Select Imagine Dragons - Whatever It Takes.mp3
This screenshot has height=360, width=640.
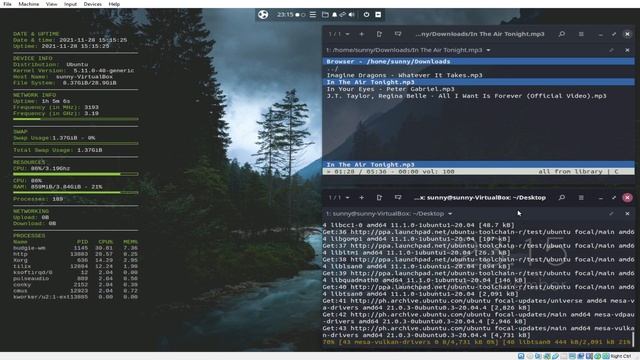(x=404, y=76)
